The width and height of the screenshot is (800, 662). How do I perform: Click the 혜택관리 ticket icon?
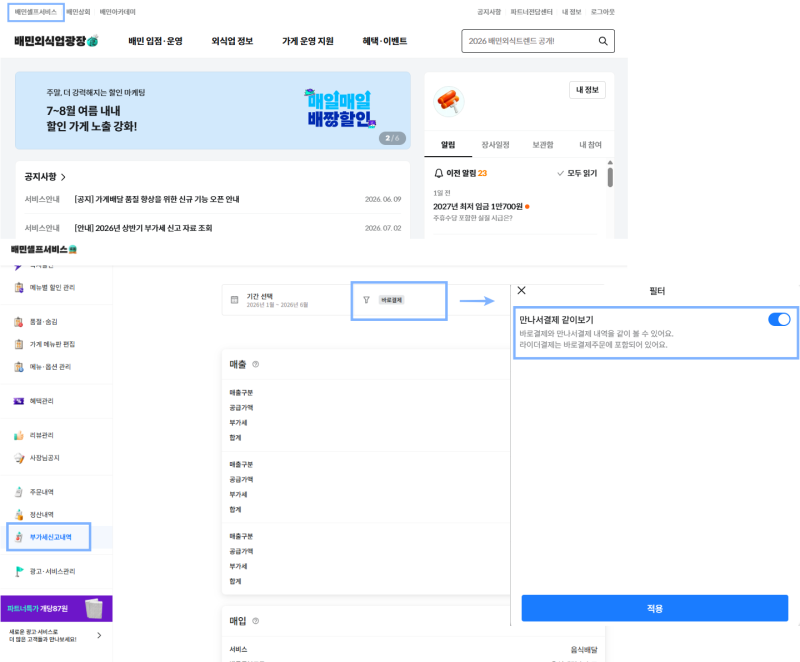[19, 401]
